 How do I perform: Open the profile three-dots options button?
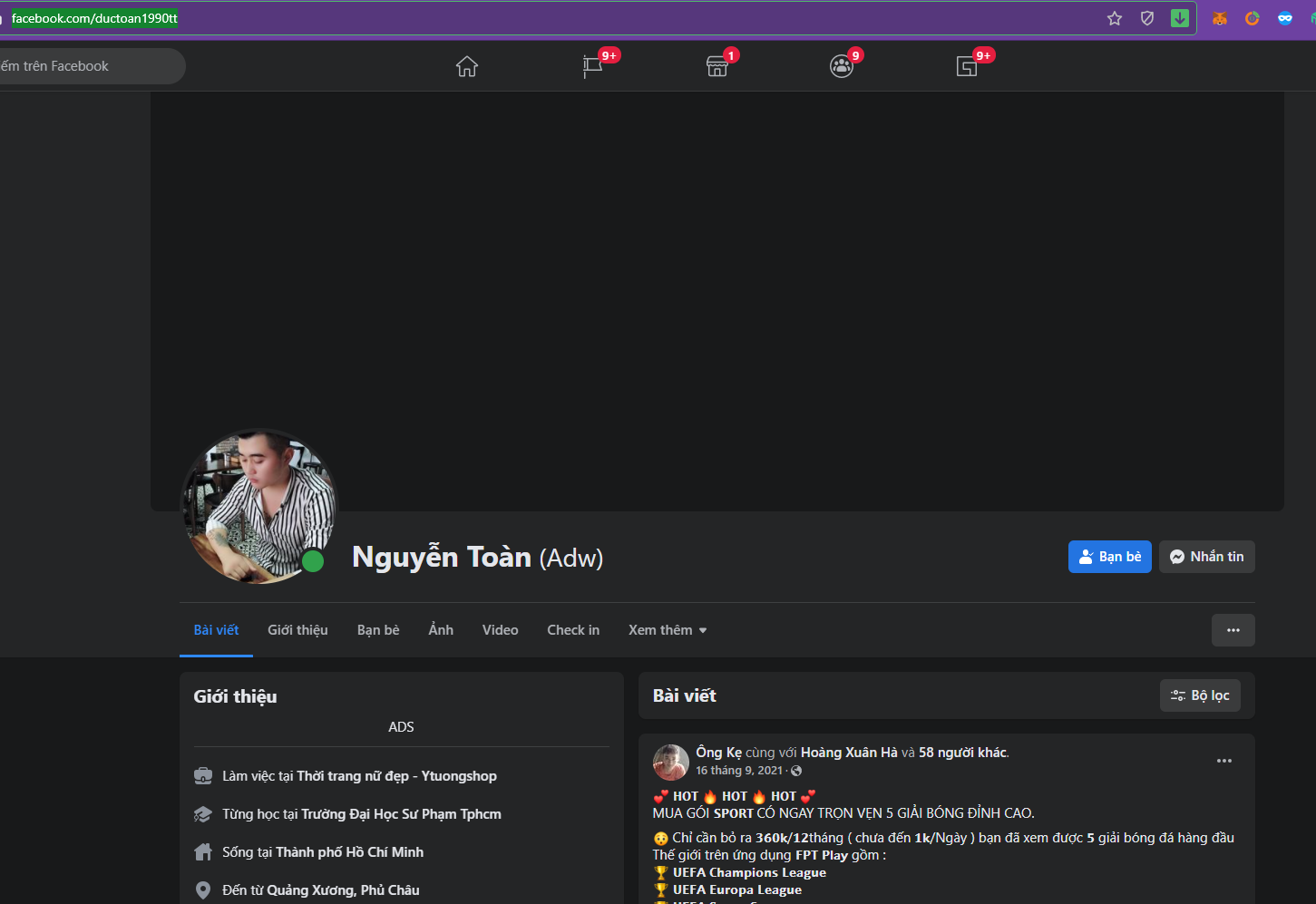[x=1233, y=630]
